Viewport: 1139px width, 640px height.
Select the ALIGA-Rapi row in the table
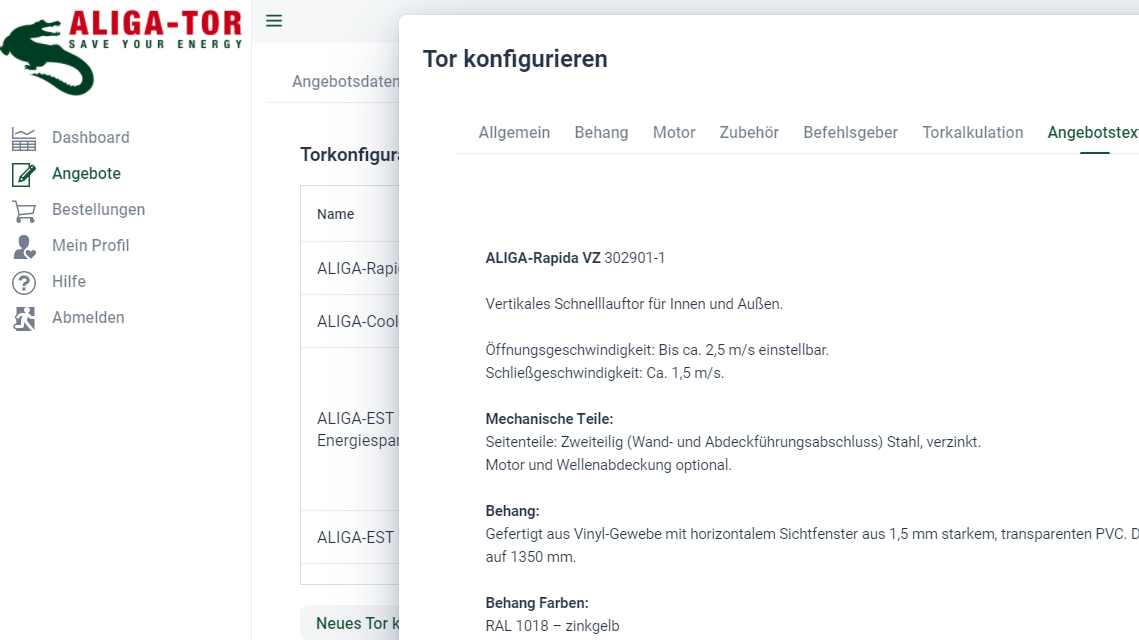click(350, 268)
